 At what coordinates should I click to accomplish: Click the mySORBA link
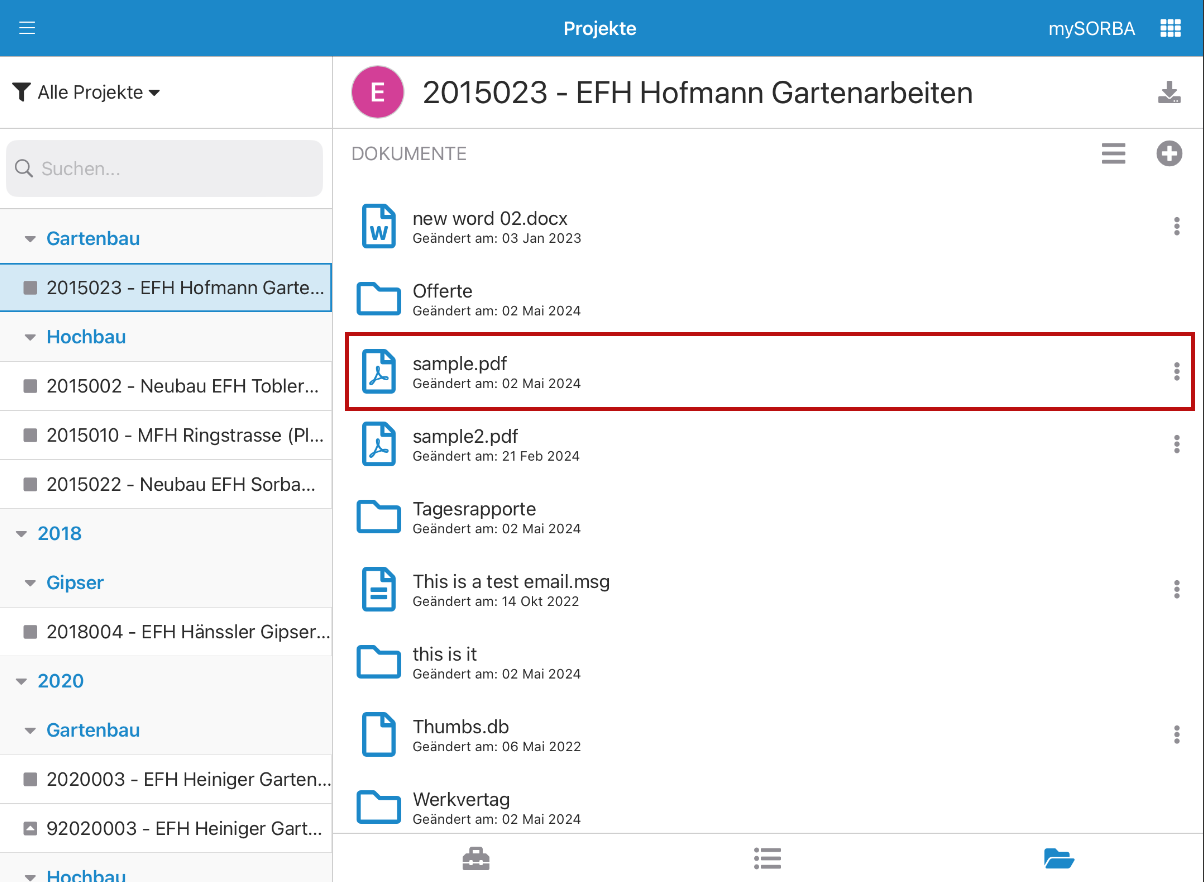tap(1091, 29)
